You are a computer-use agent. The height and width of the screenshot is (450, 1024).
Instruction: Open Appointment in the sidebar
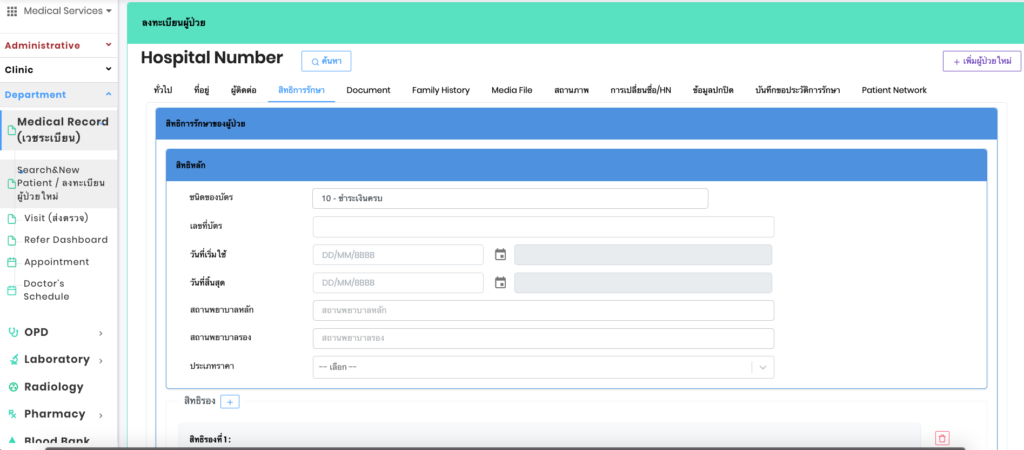click(x=56, y=262)
